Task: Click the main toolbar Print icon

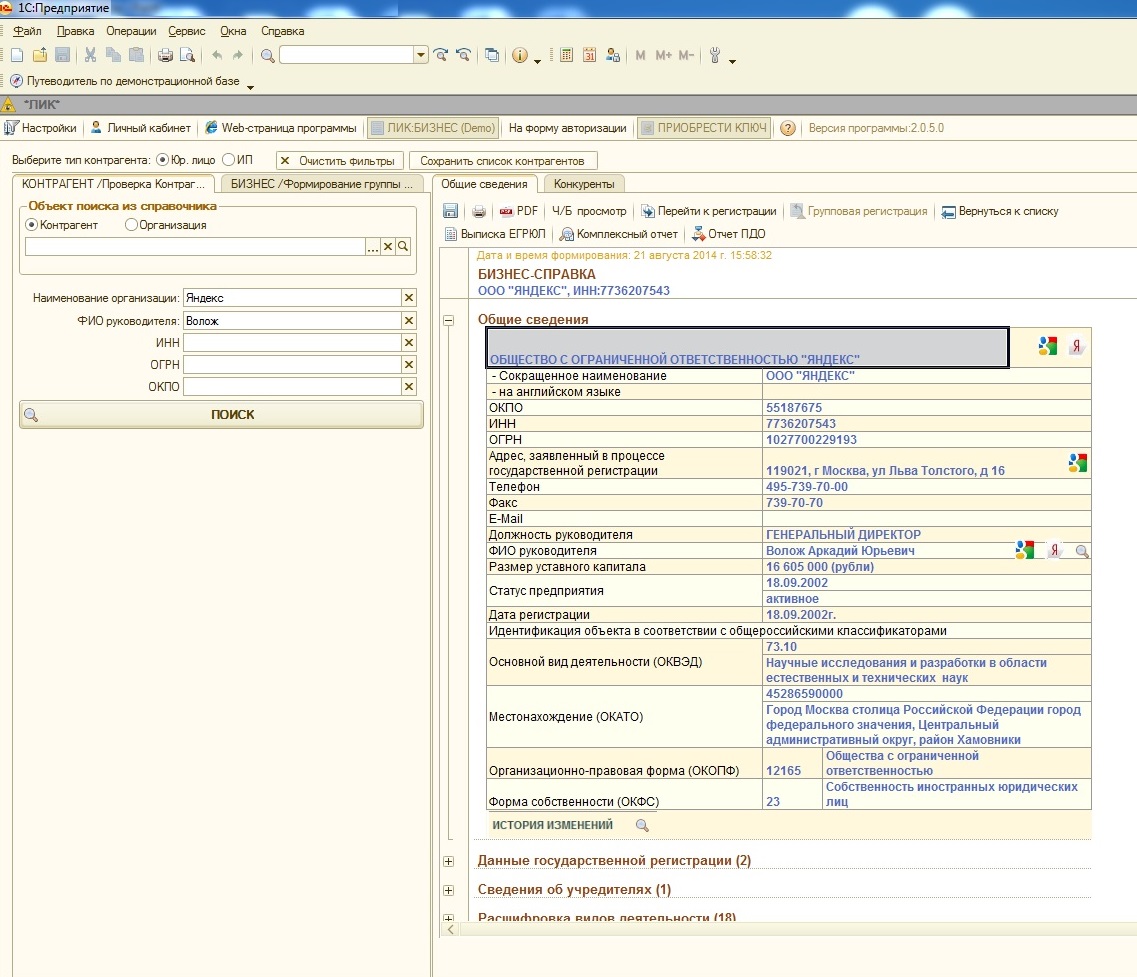Action: click(x=165, y=55)
